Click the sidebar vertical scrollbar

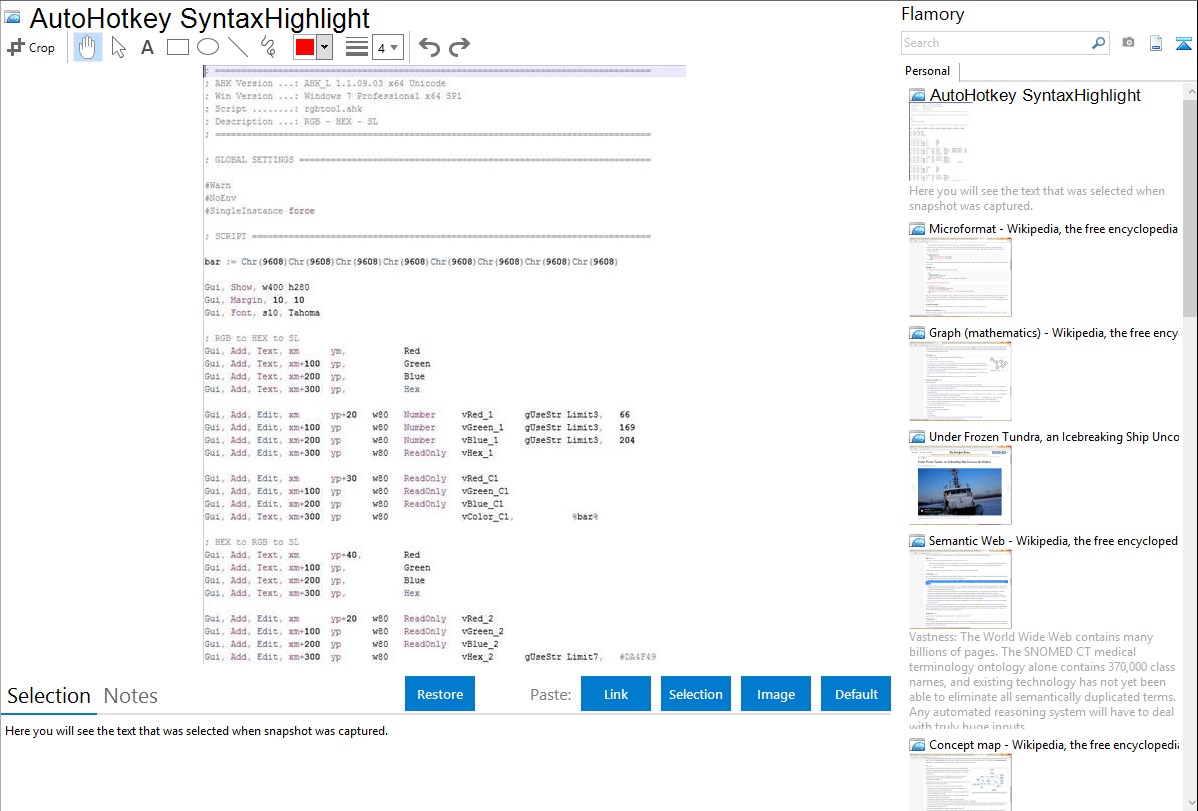coord(1190,206)
